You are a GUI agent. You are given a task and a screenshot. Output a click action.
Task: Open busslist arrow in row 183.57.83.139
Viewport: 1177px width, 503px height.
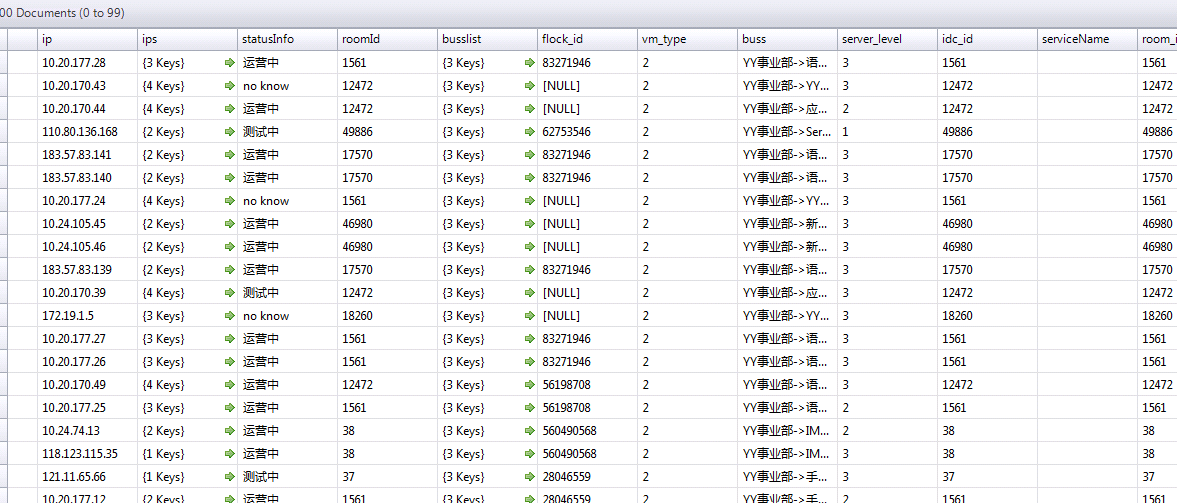tap(529, 270)
